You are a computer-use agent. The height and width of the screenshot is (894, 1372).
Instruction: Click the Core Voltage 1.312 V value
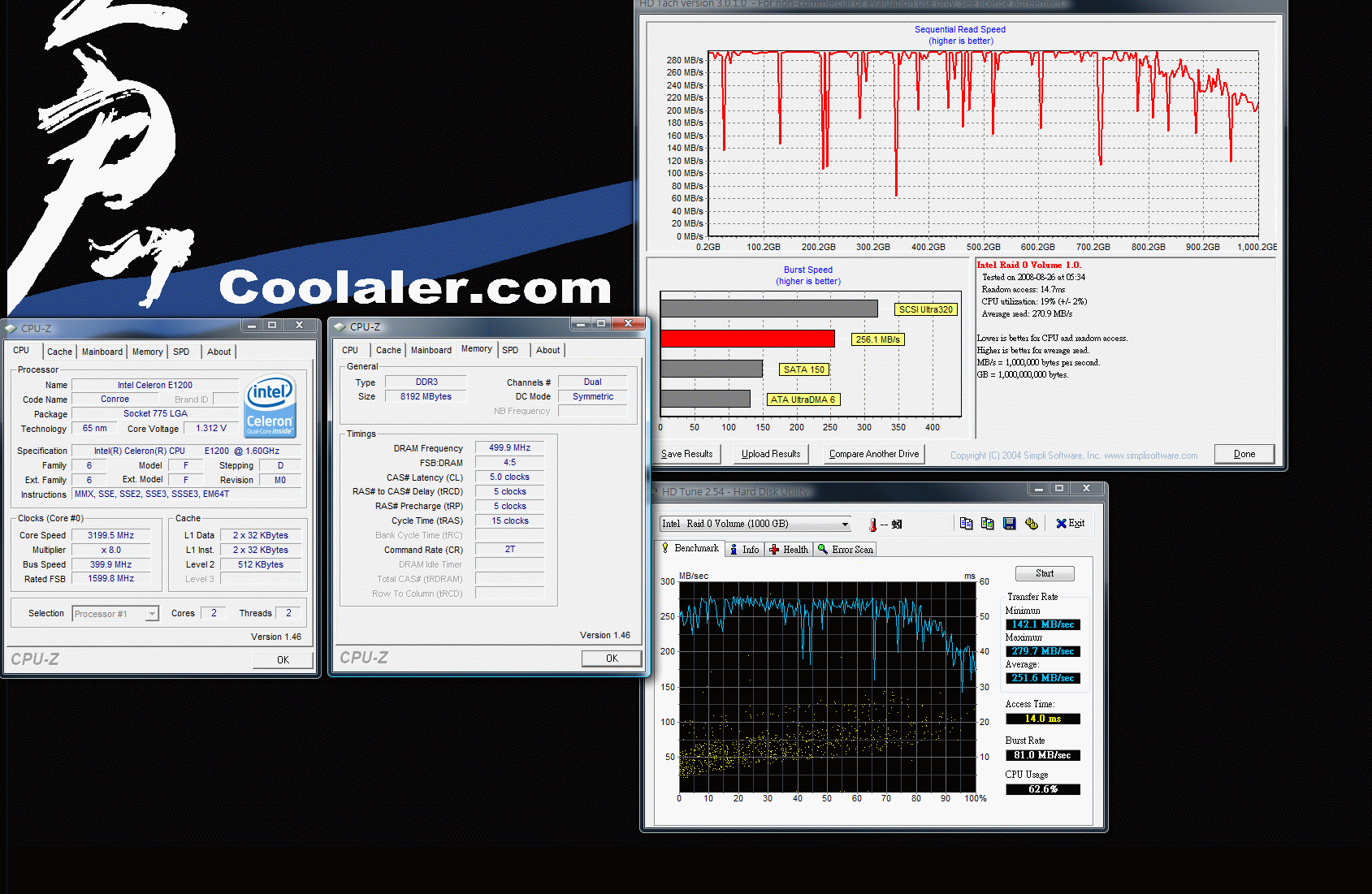click(211, 428)
